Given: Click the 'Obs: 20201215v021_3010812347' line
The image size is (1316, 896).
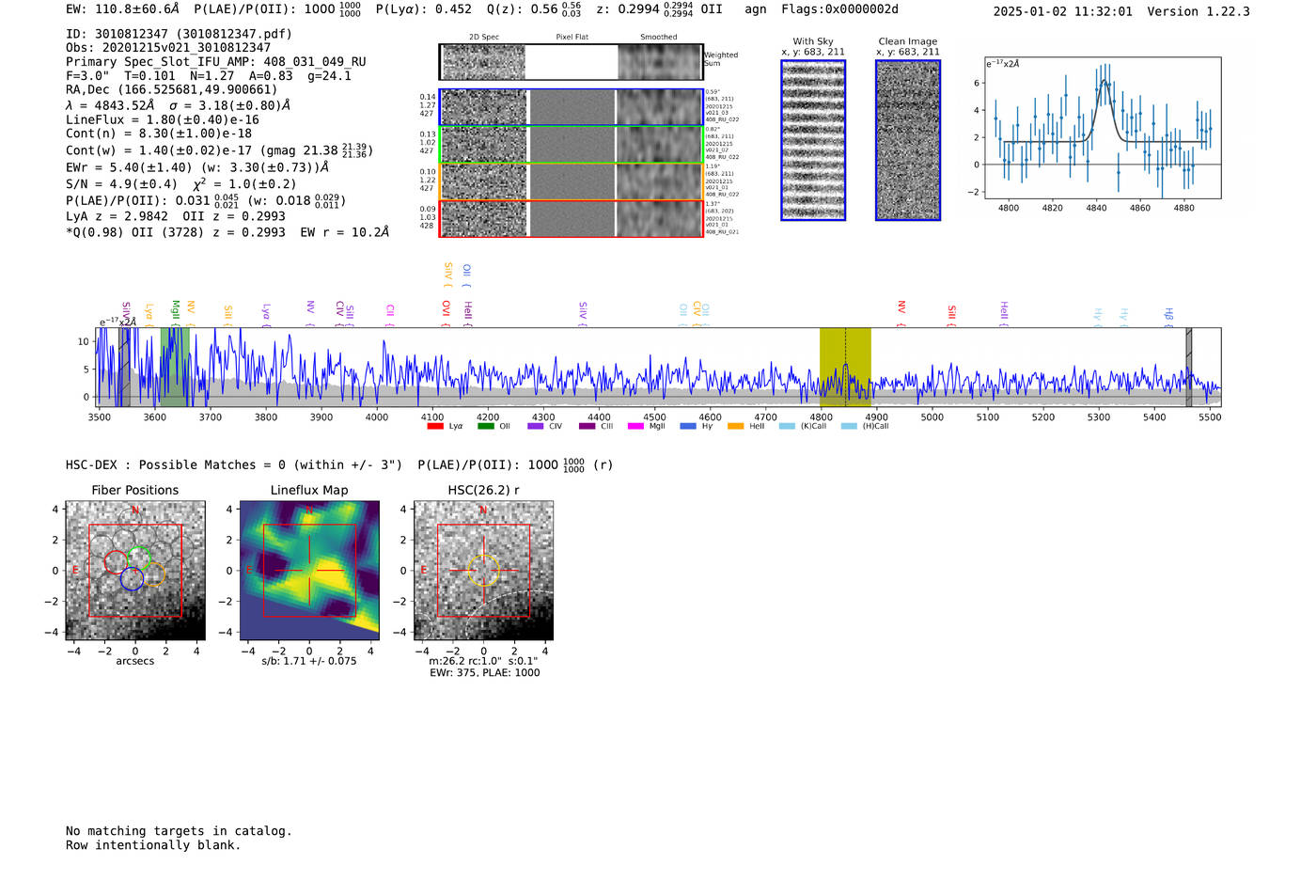Looking at the screenshot, I should (168, 48).
